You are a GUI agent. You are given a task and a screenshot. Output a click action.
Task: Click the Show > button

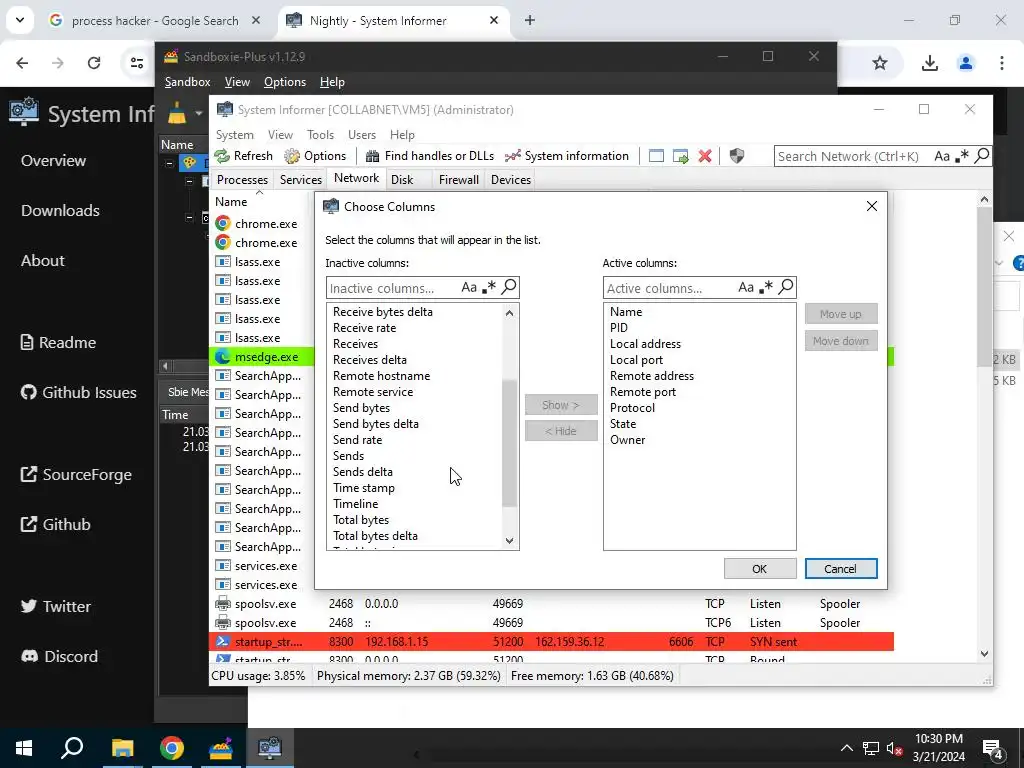tap(561, 405)
